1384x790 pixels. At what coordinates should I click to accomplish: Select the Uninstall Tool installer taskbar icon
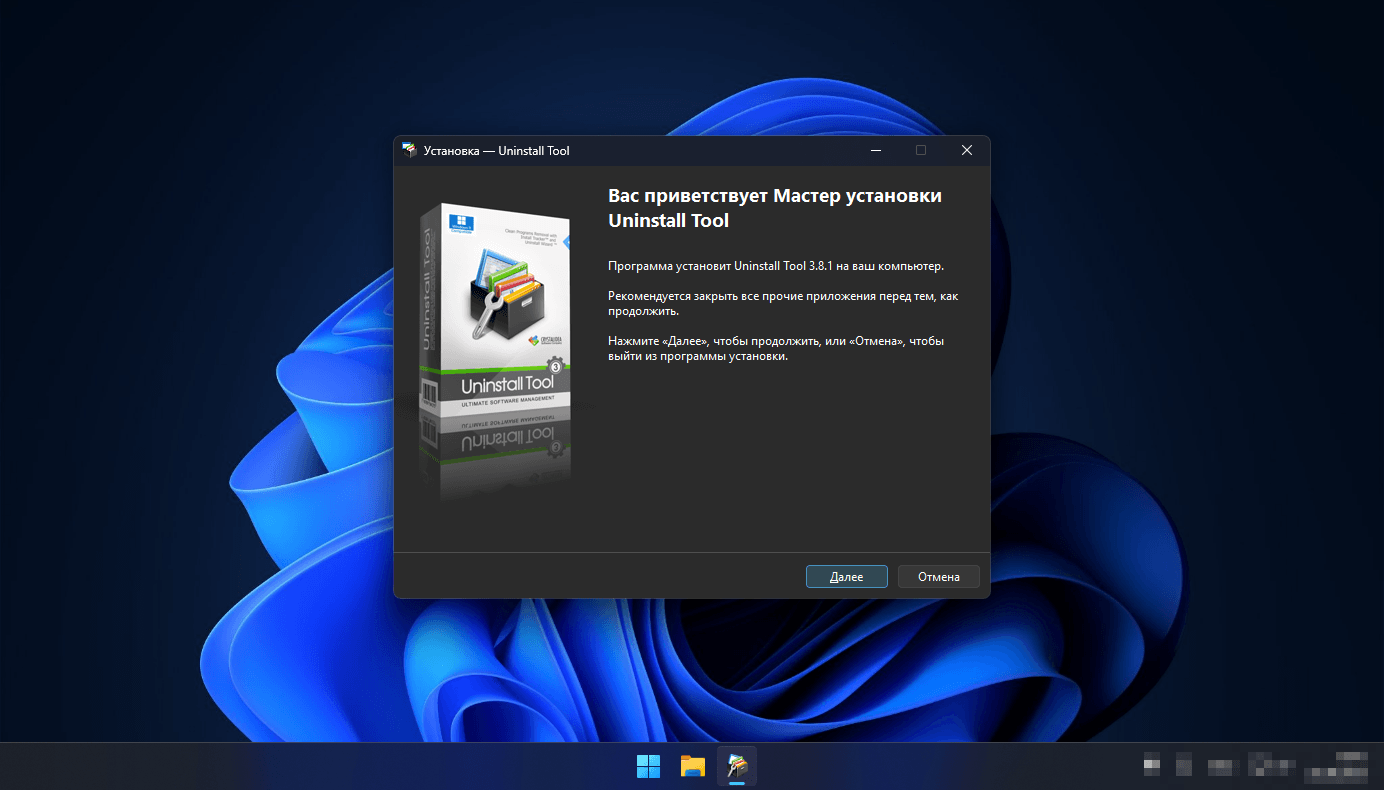(737, 766)
